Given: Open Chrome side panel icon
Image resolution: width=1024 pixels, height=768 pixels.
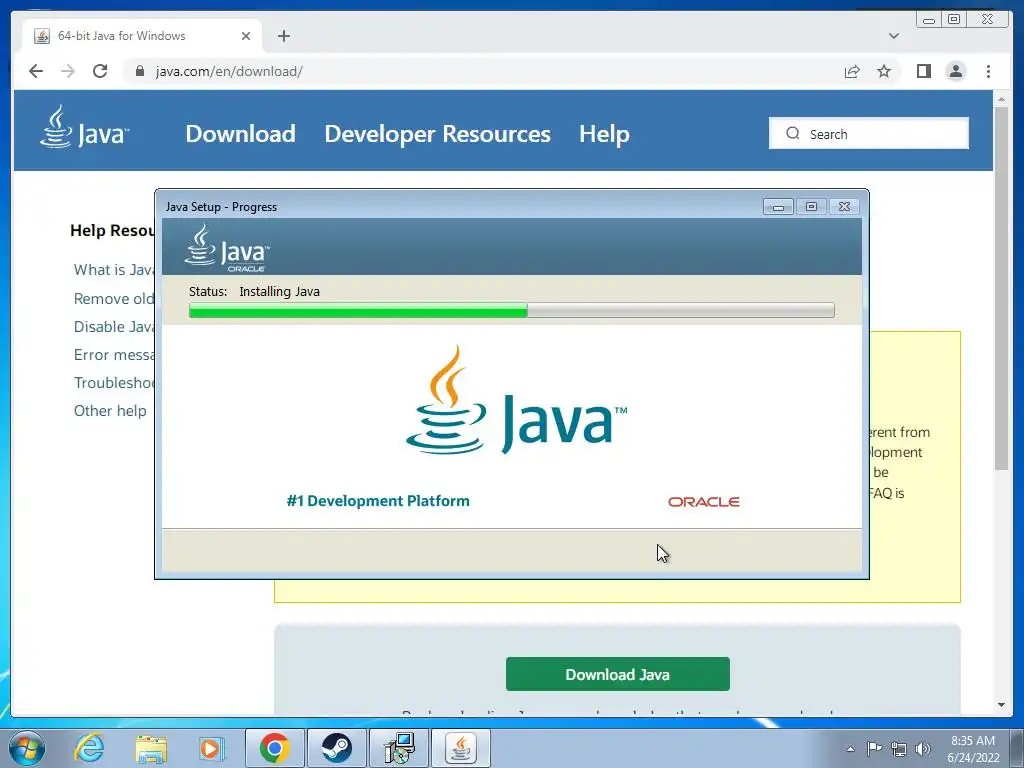Looking at the screenshot, I should [x=923, y=71].
